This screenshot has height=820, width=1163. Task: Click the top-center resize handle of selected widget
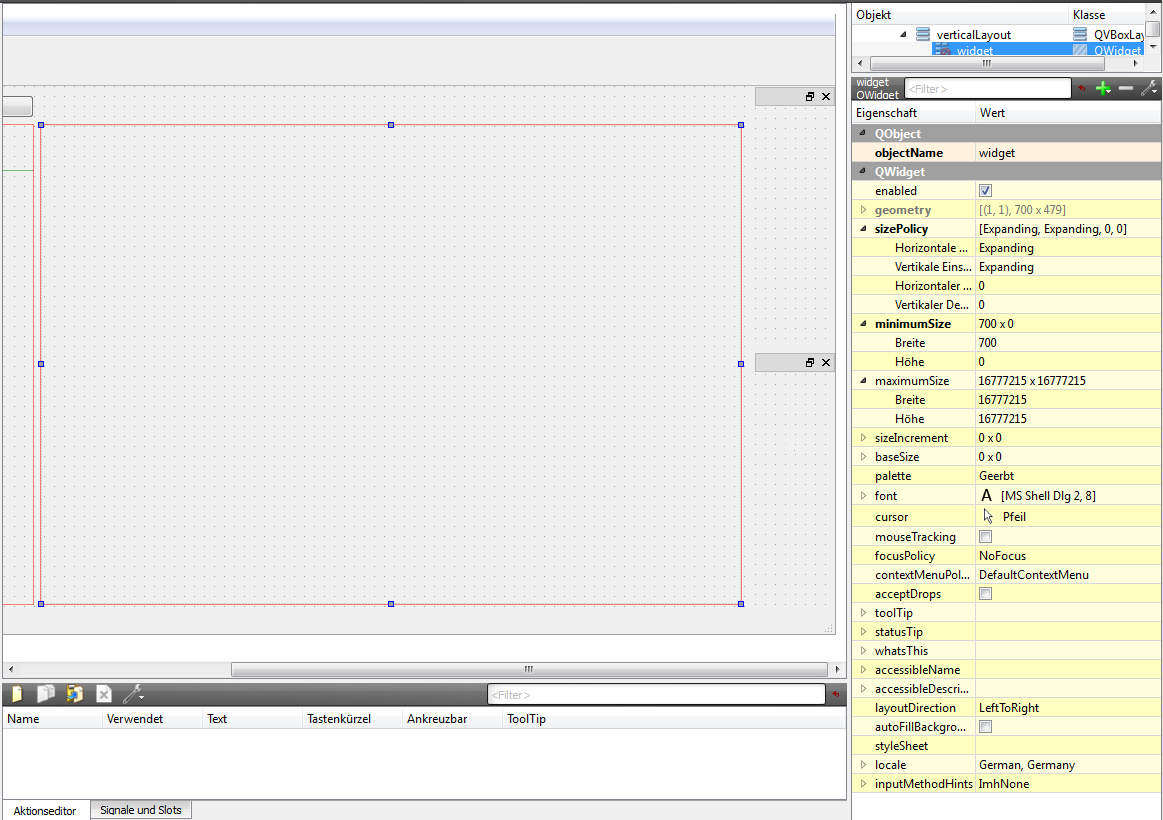391,125
